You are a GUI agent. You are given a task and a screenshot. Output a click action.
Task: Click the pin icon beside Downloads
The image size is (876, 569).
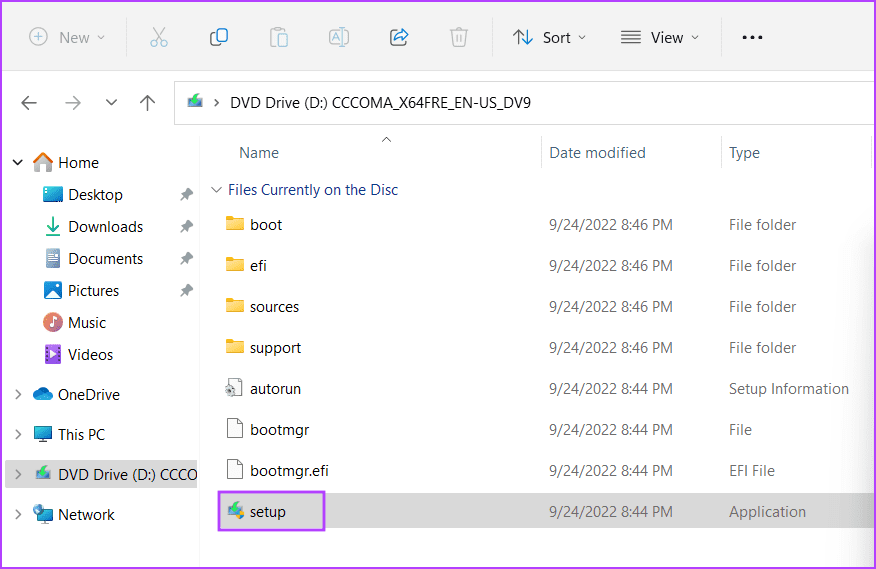(186, 226)
